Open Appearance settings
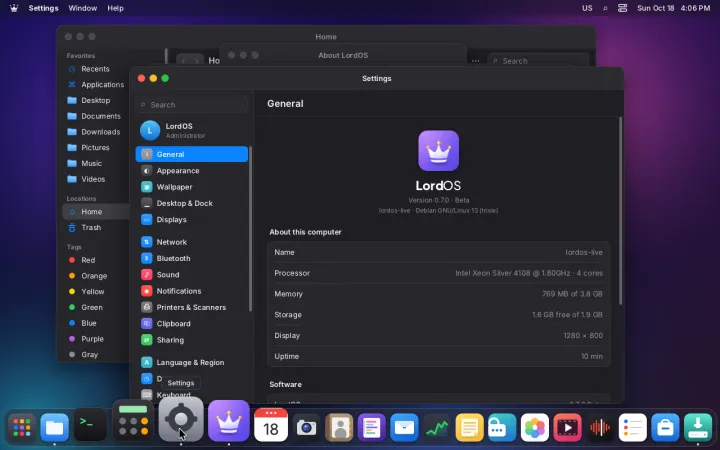The height and width of the screenshot is (450, 720). pos(191,171)
